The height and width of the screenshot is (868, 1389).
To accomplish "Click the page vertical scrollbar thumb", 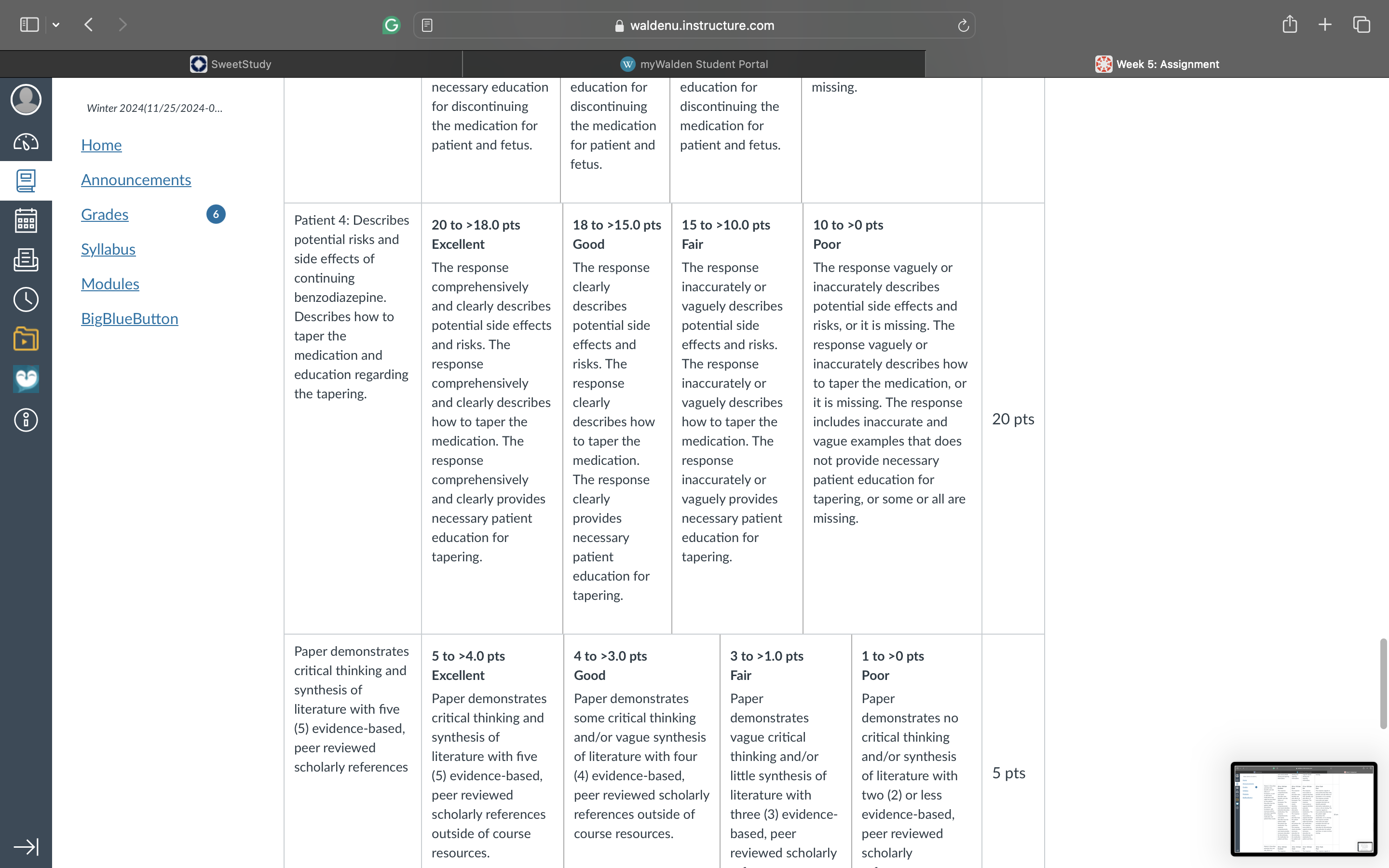I will pyautogui.click(x=1383, y=683).
